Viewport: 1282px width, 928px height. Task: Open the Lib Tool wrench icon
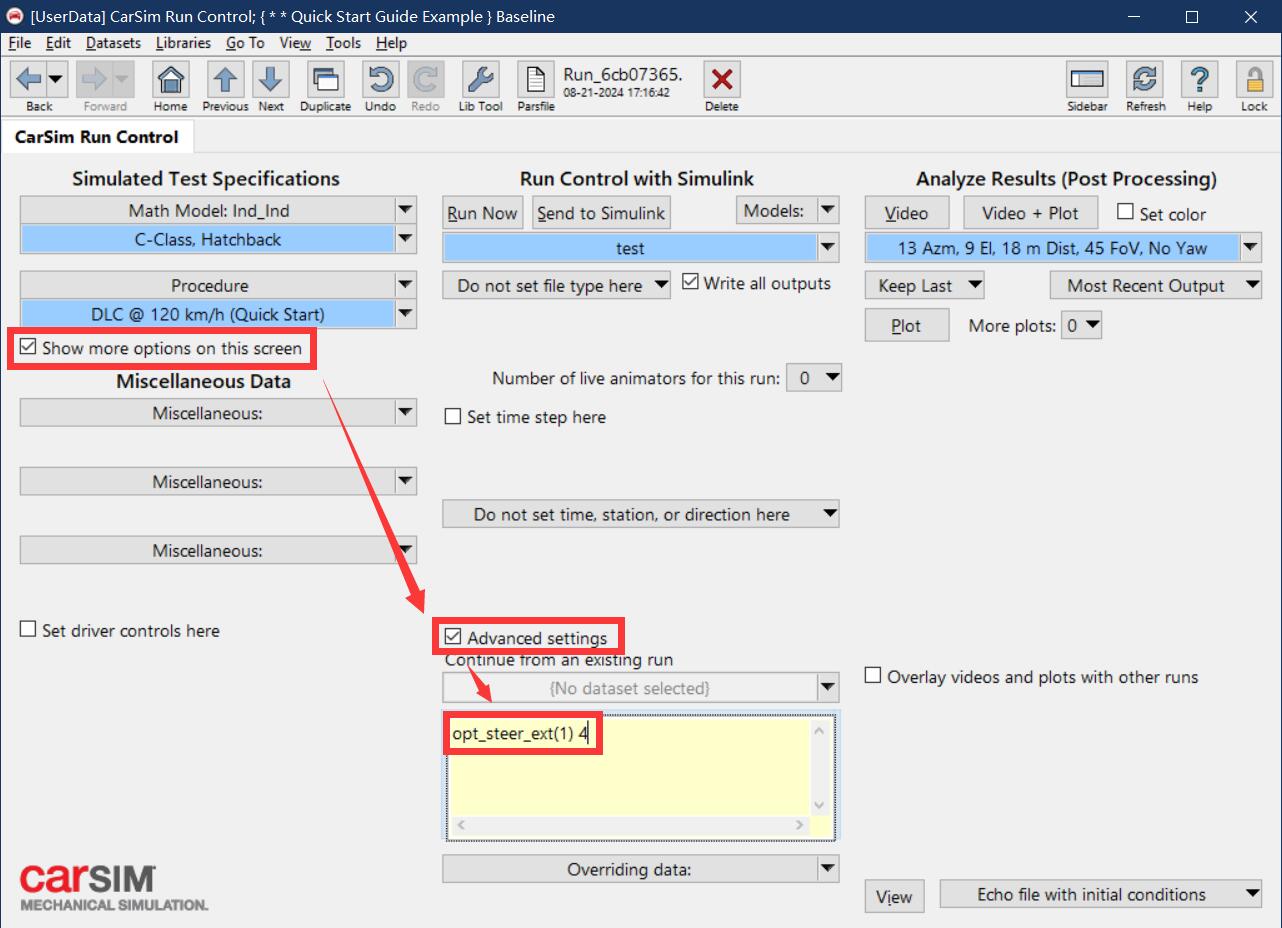click(480, 79)
